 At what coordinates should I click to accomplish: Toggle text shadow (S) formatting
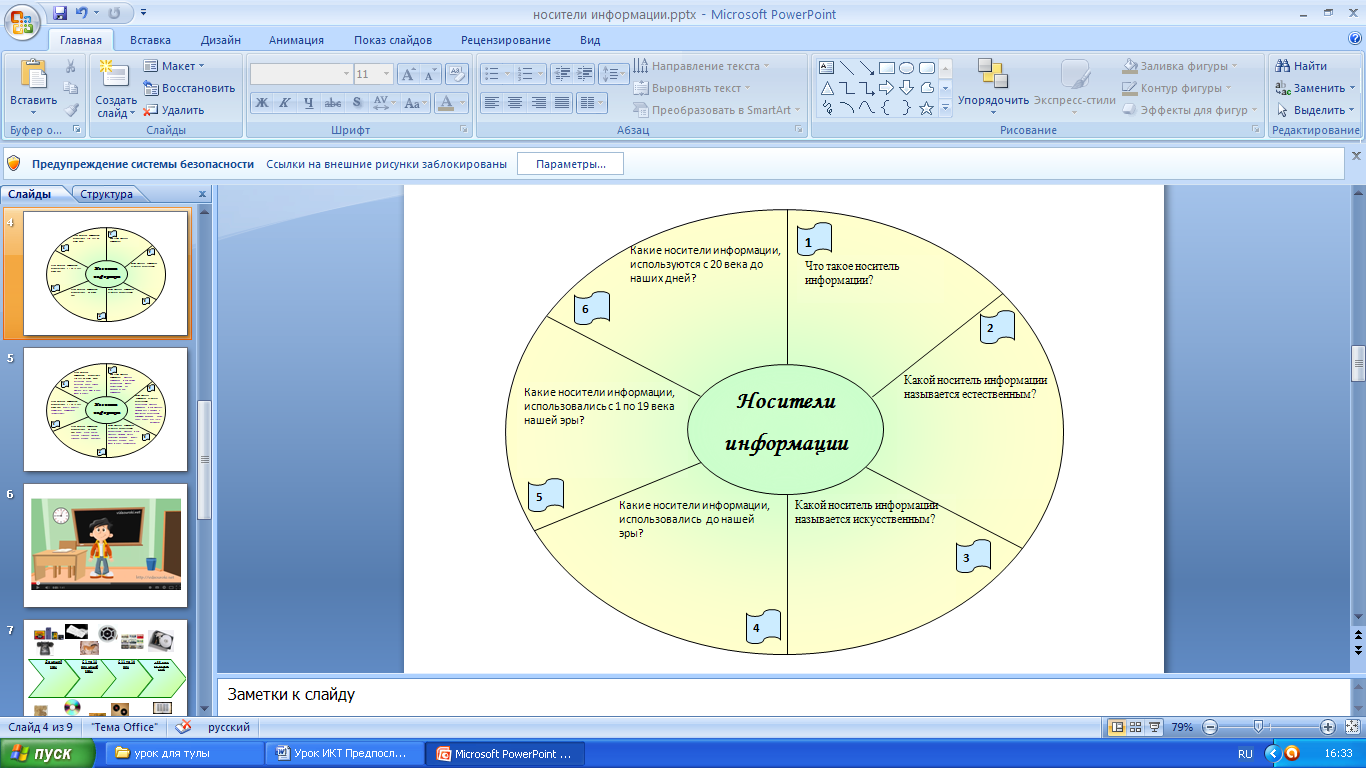[x=357, y=102]
